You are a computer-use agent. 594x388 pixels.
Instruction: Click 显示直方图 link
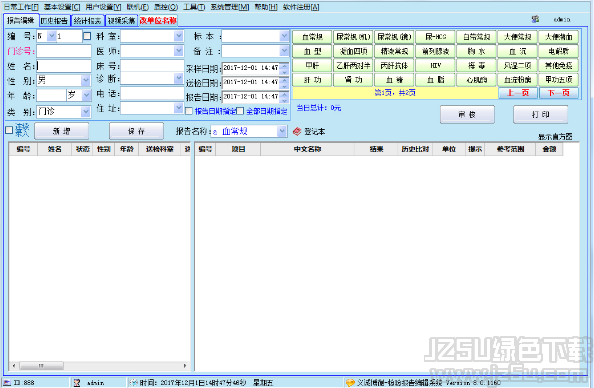[555, 137]
